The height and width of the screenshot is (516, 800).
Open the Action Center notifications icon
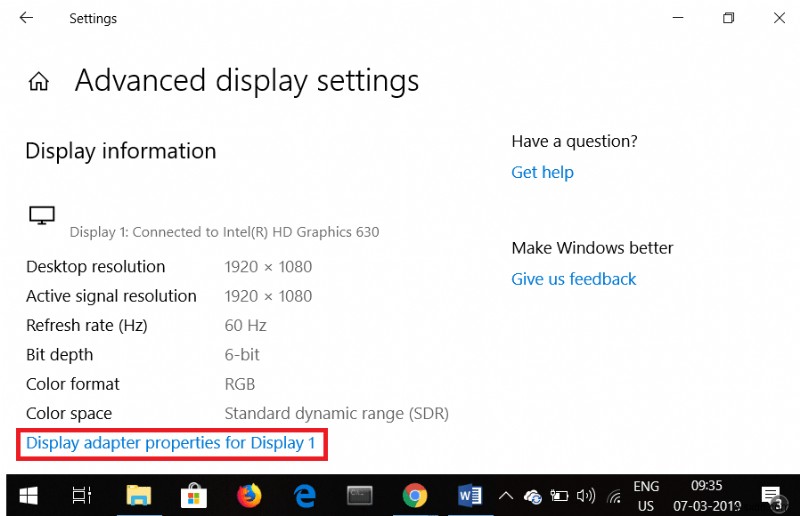tap(772, 497)
